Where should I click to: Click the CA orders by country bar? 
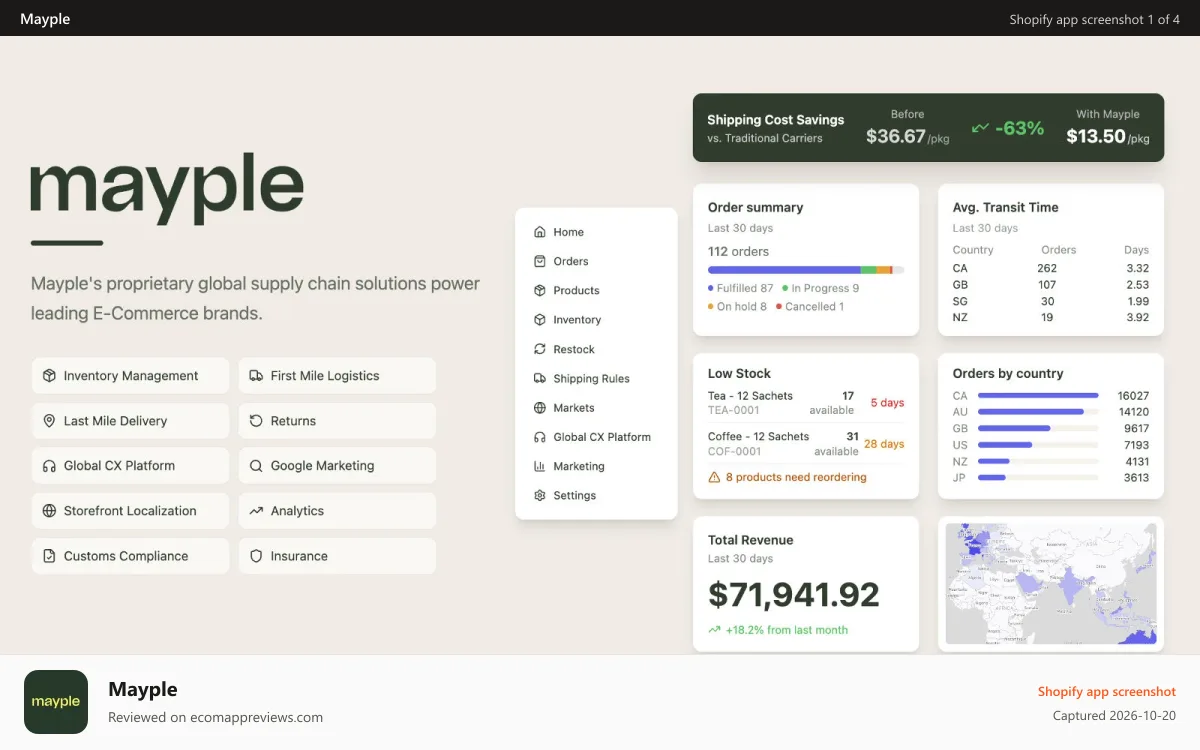(x=1038, y=396)
